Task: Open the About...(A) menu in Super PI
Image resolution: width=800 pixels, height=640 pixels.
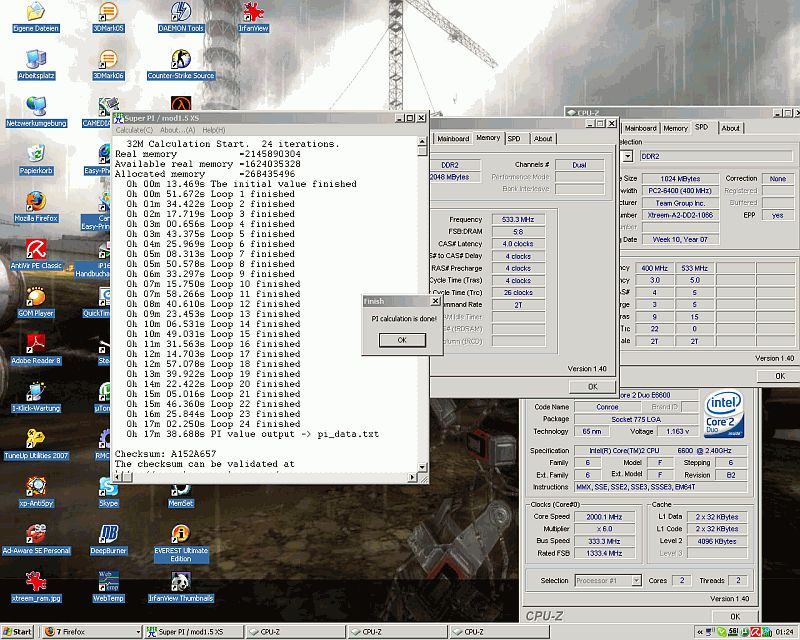Action: (x=177, y=130)
